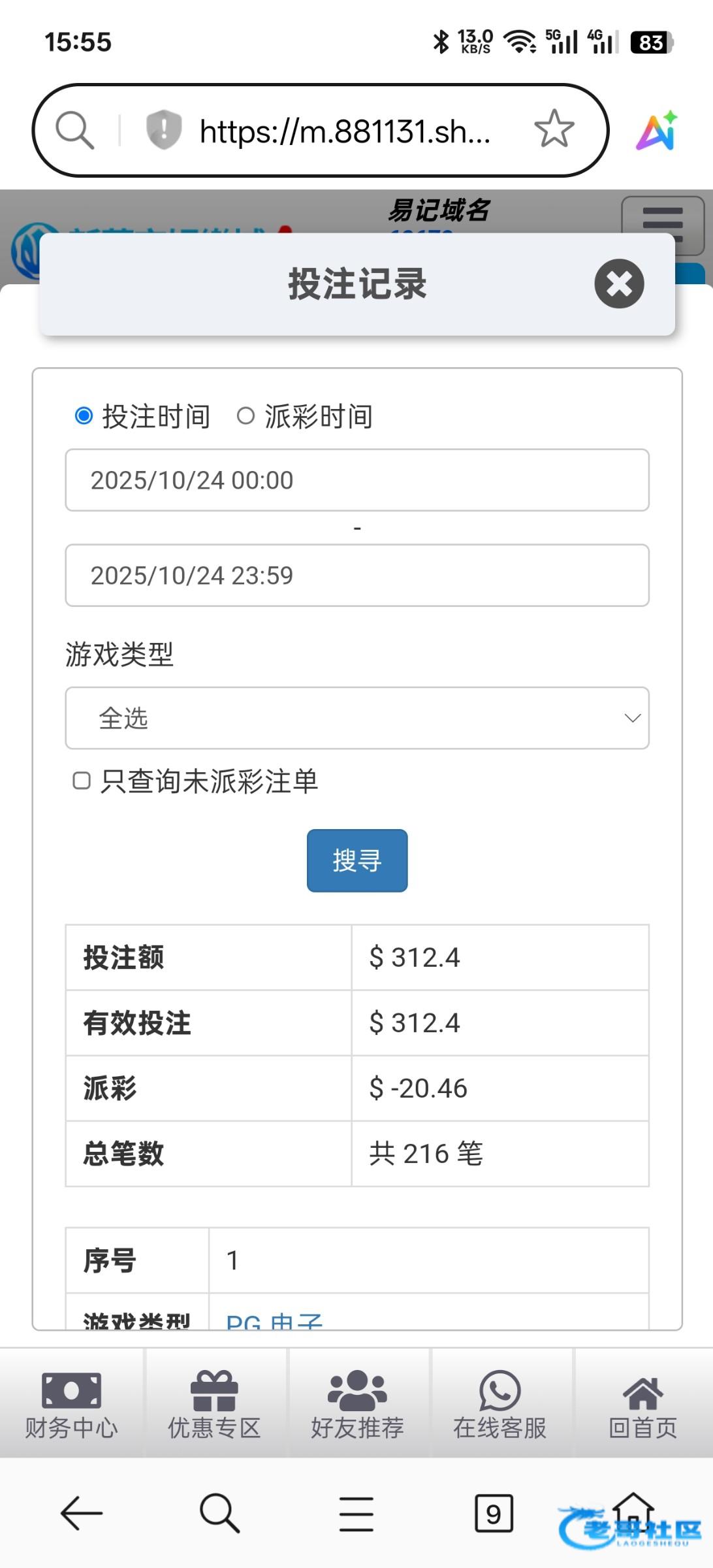This screenshot has height=1568, width=713.
Task: Open the start date field 2025/10/24 00:00
Action: pos(357,480)
